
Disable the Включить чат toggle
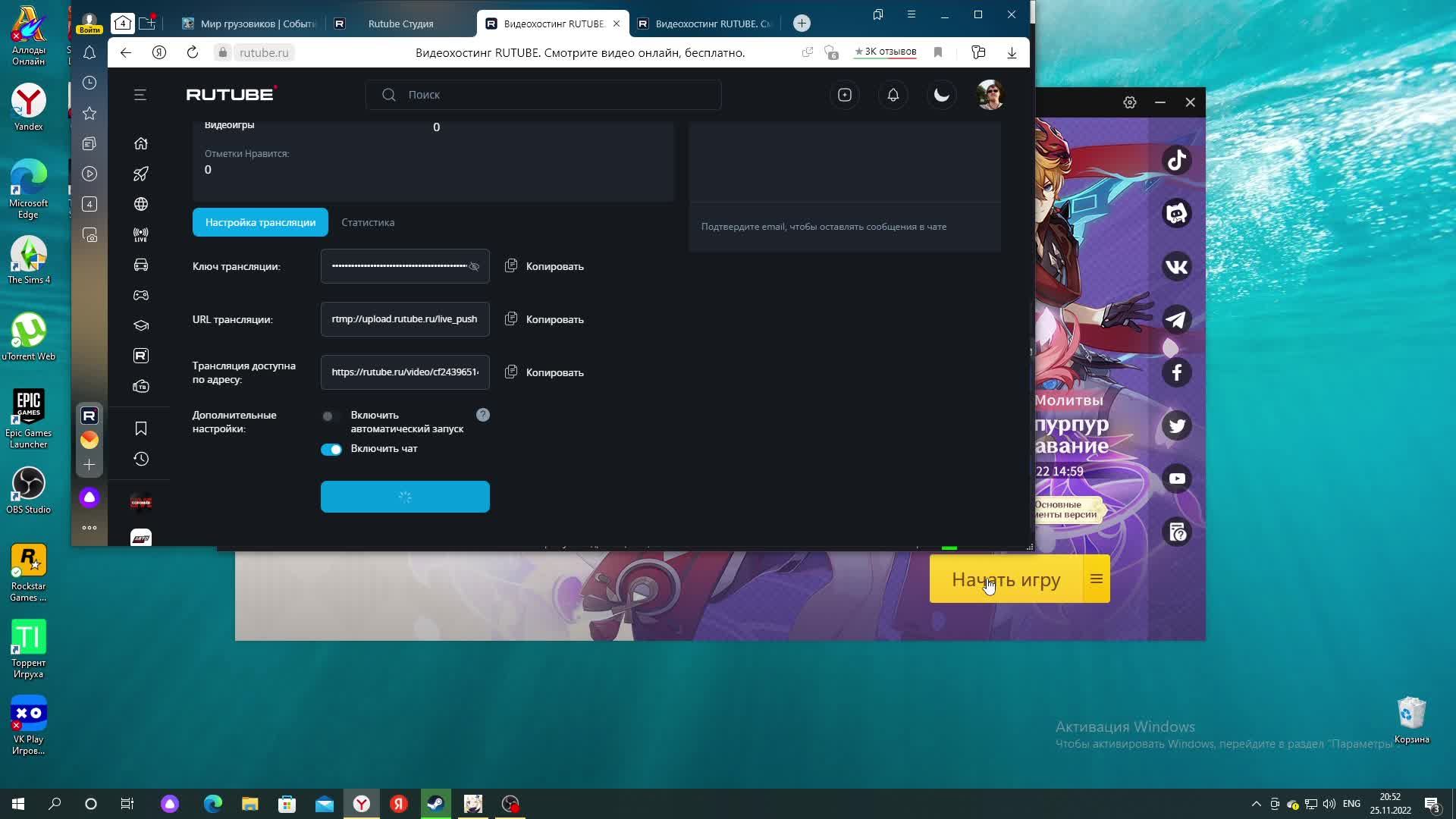coord(331,450)
